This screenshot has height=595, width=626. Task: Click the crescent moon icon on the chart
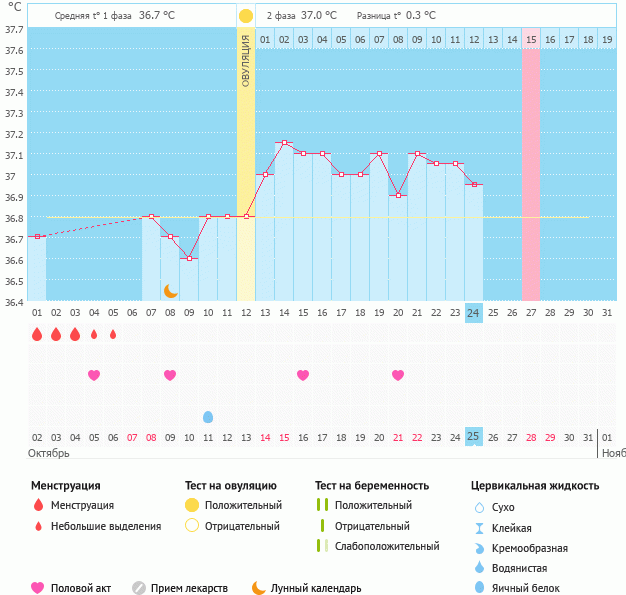coord(171,290)
